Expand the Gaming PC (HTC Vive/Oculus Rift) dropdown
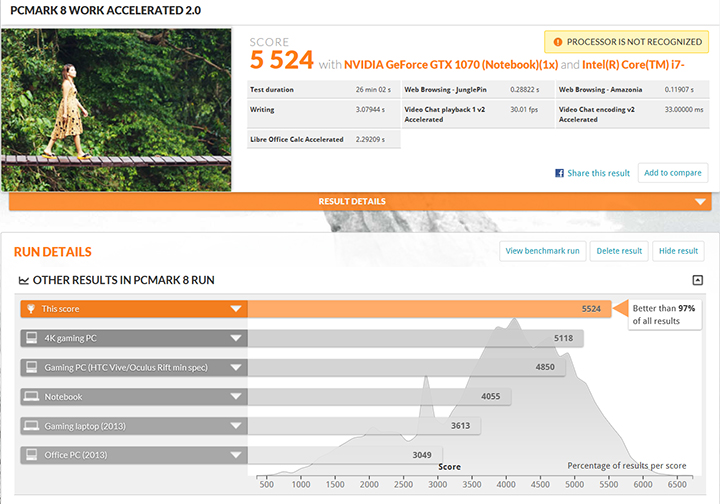The image size is (720, 504). pyautogui.click(x=236, y=368)
